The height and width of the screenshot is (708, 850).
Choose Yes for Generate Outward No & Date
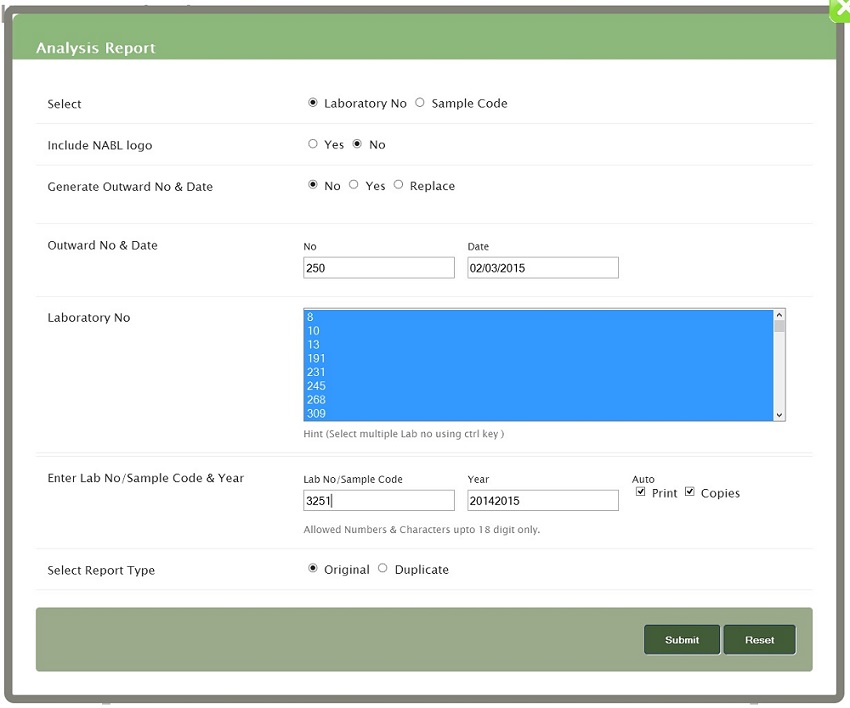click(x=354, y=185)
